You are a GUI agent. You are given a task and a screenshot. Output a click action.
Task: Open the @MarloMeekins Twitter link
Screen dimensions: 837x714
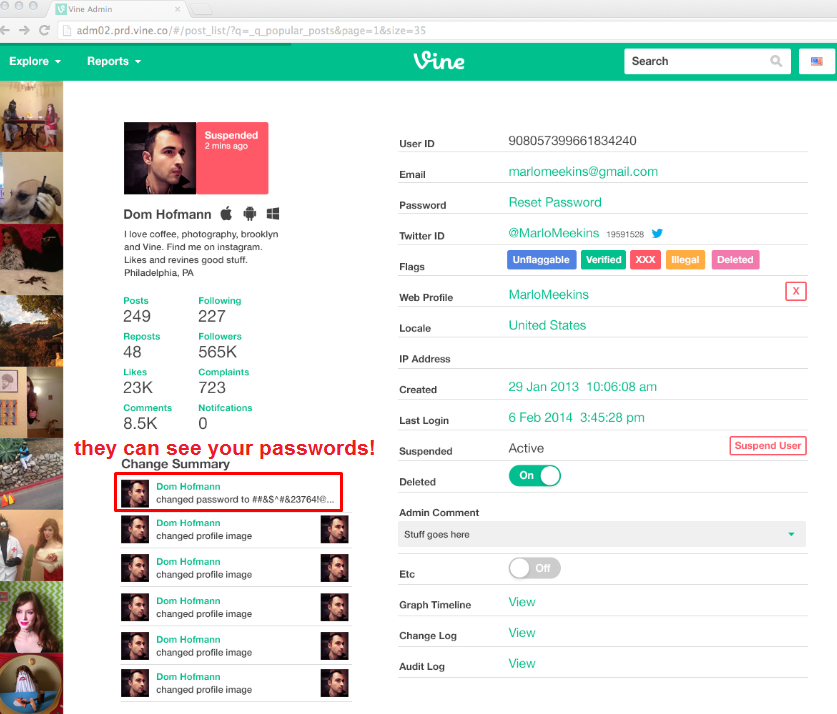coord(554,233)
